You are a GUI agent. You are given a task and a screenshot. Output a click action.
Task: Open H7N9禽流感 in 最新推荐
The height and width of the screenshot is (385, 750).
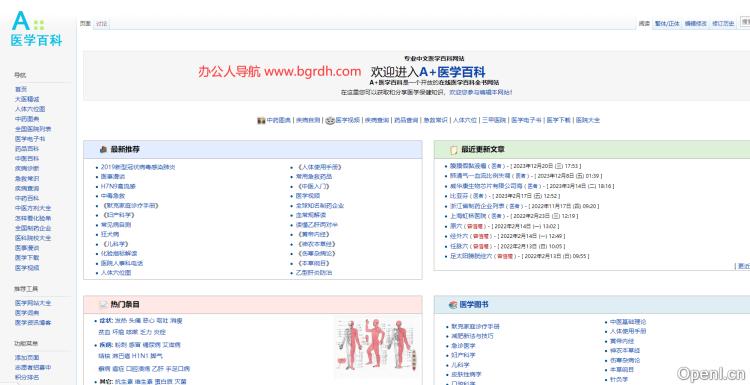pyautogui.click(x=118, y=187)
